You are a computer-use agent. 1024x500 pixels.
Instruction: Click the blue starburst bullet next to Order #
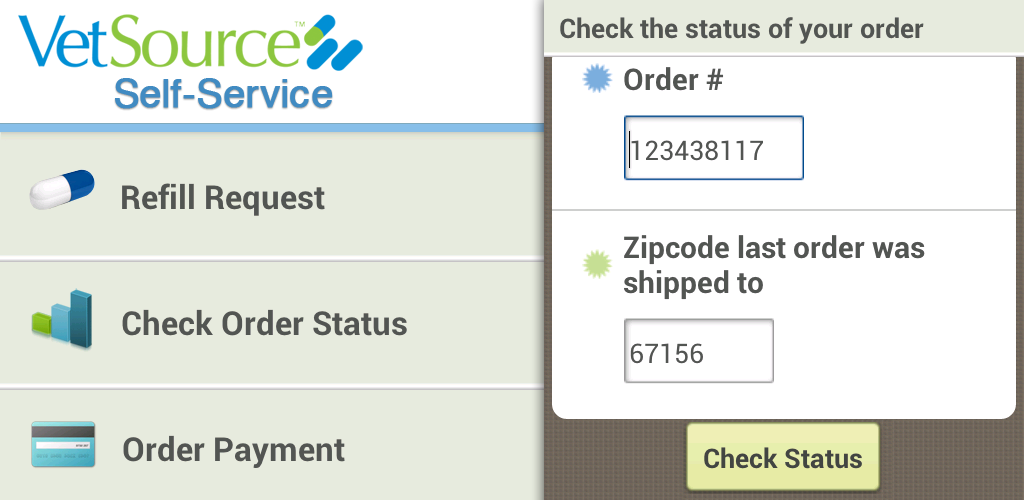pyautogui.click(x=597, y=79)
